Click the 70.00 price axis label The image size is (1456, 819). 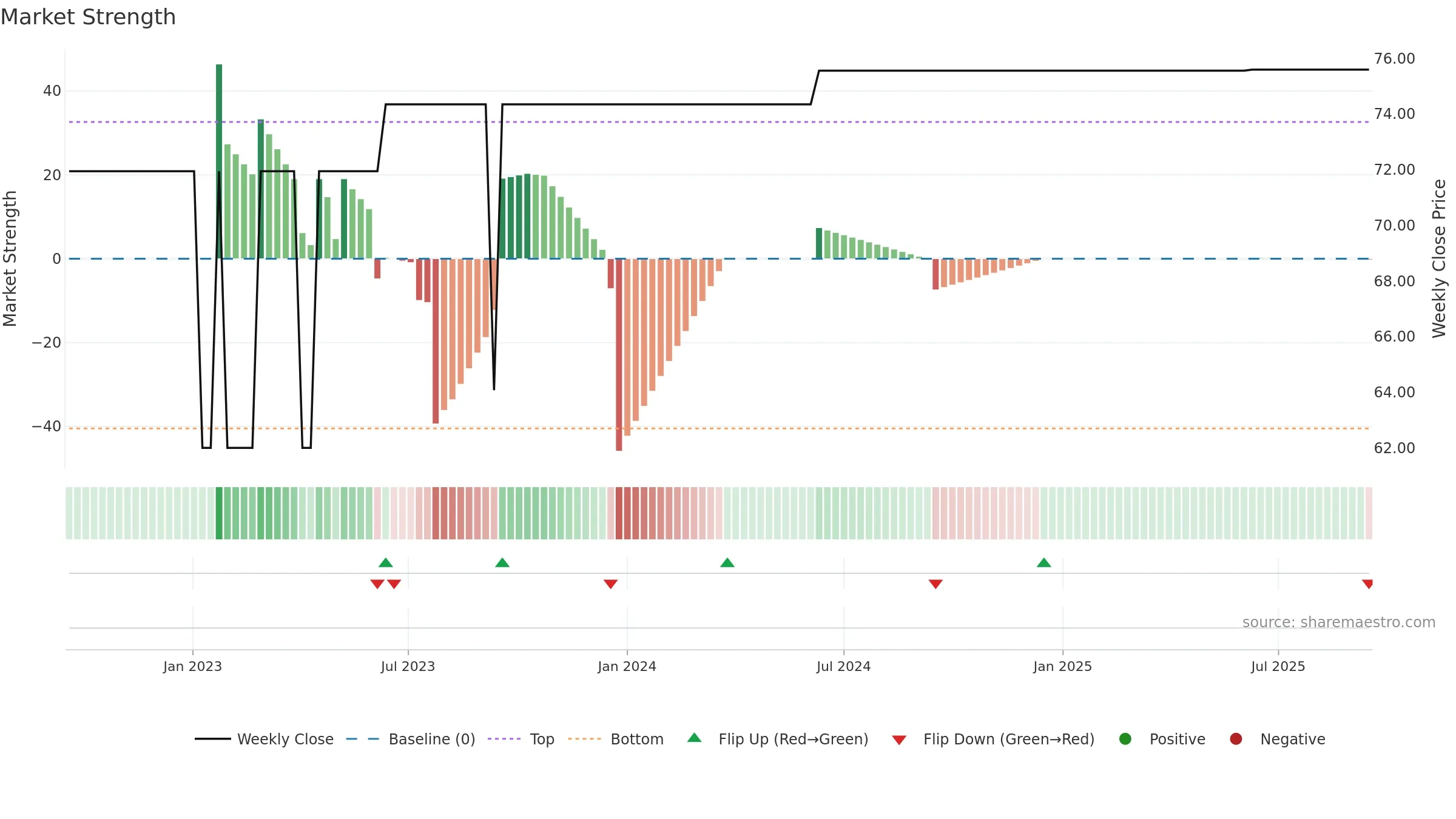pos(1394,226)
